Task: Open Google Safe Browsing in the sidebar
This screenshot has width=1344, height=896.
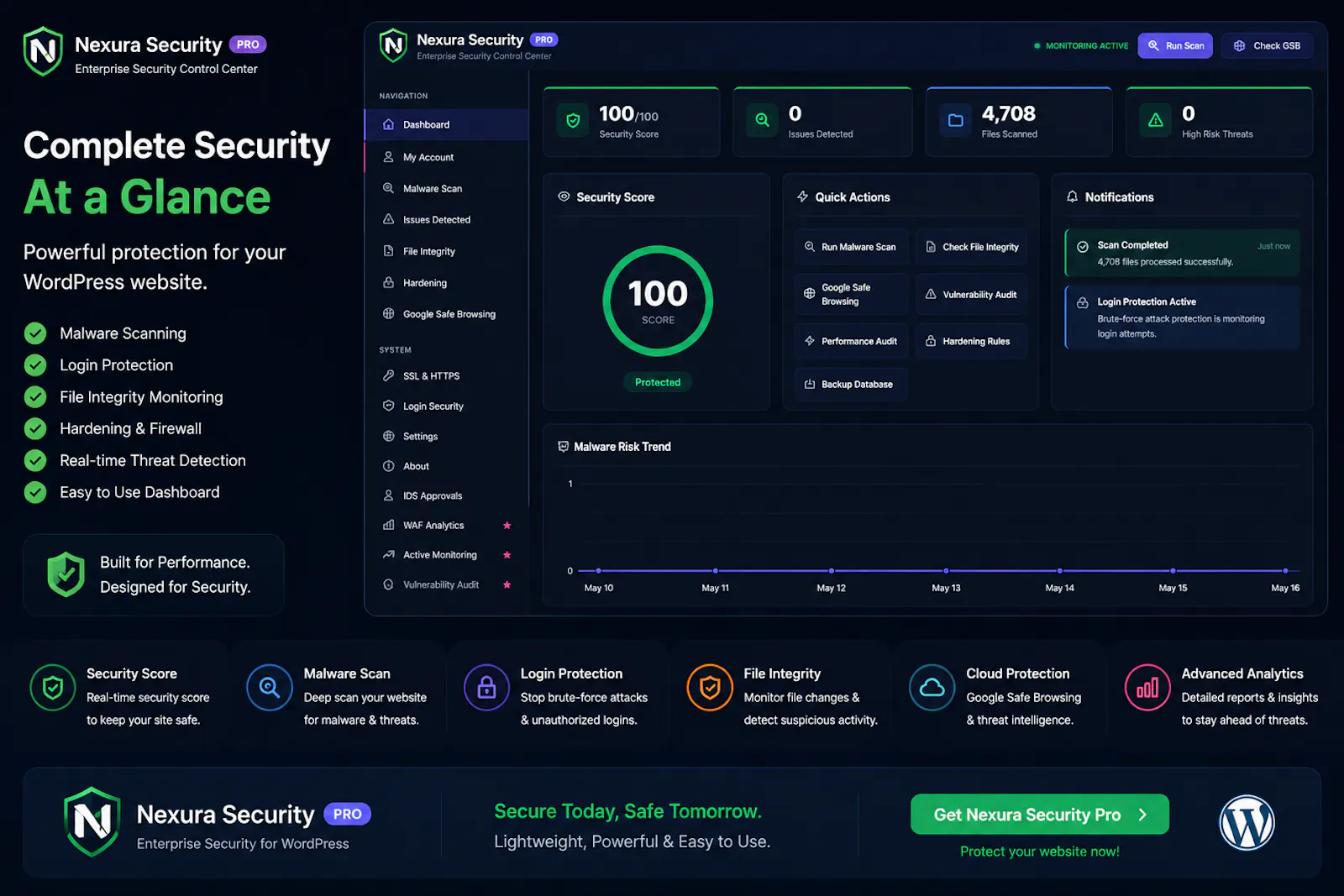Action: pyautogui.click(x=447, y=313)
